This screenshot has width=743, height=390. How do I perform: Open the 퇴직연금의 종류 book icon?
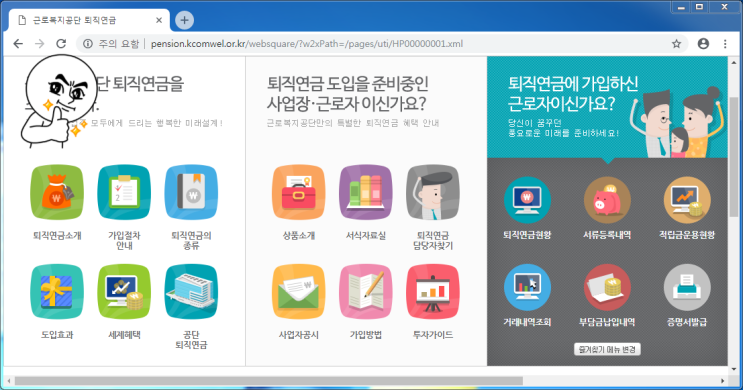pos(191,192)
